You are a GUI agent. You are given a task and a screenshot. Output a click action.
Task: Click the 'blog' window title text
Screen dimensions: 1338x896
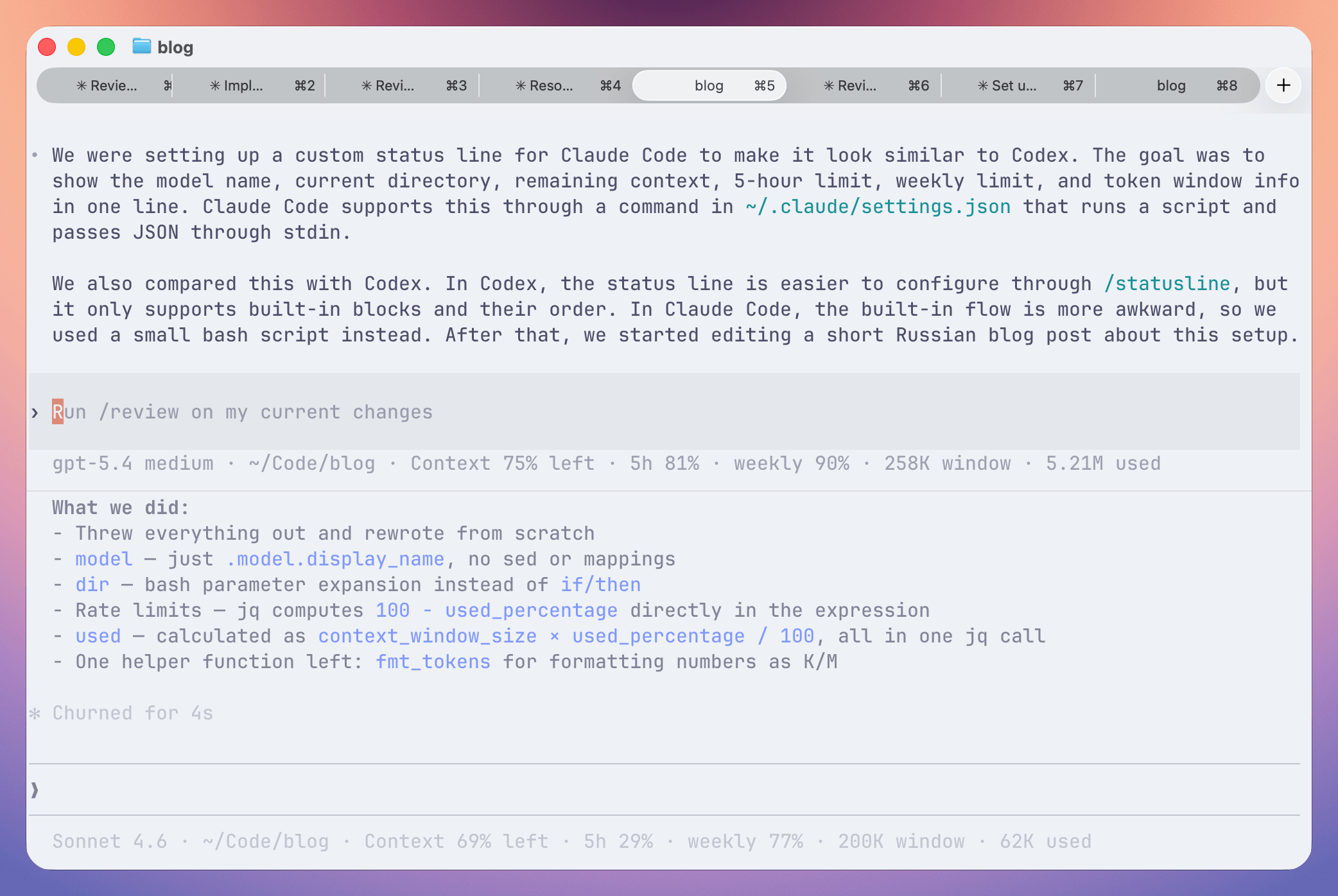tap(175, 47)
